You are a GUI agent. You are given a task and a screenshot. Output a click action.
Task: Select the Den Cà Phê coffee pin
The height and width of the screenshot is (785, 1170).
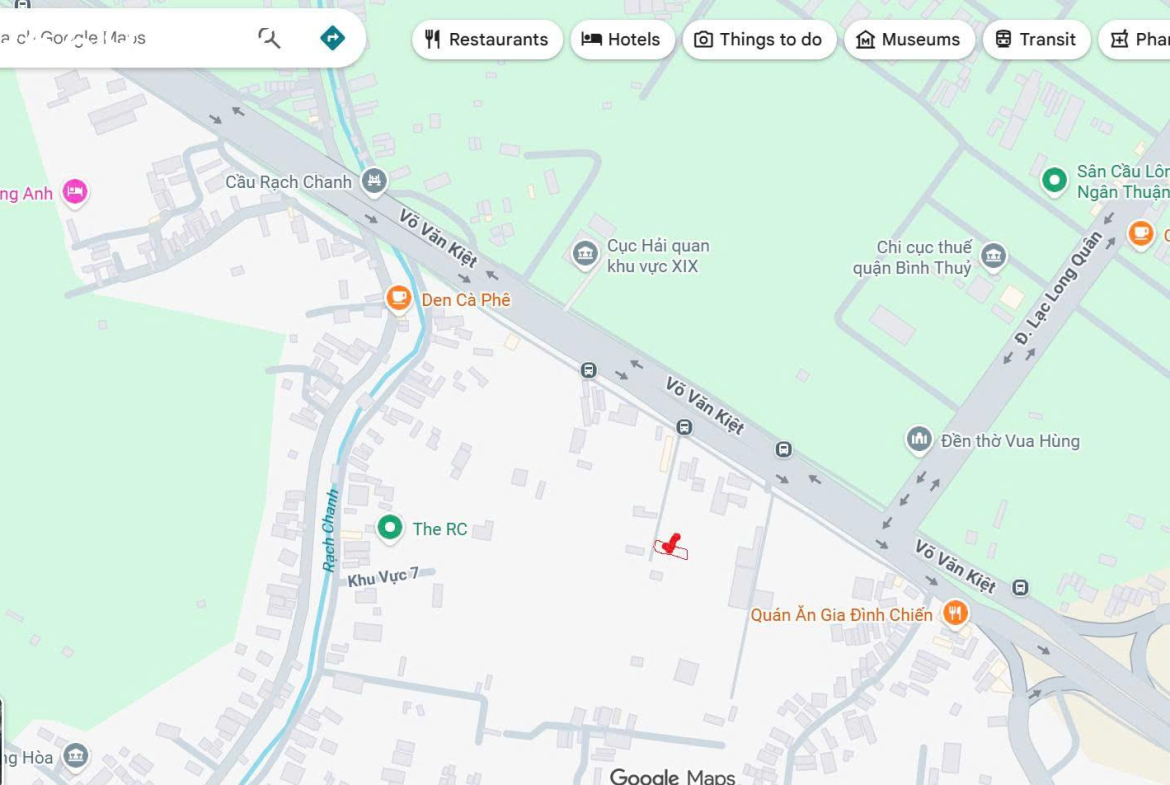click(398, 299)
